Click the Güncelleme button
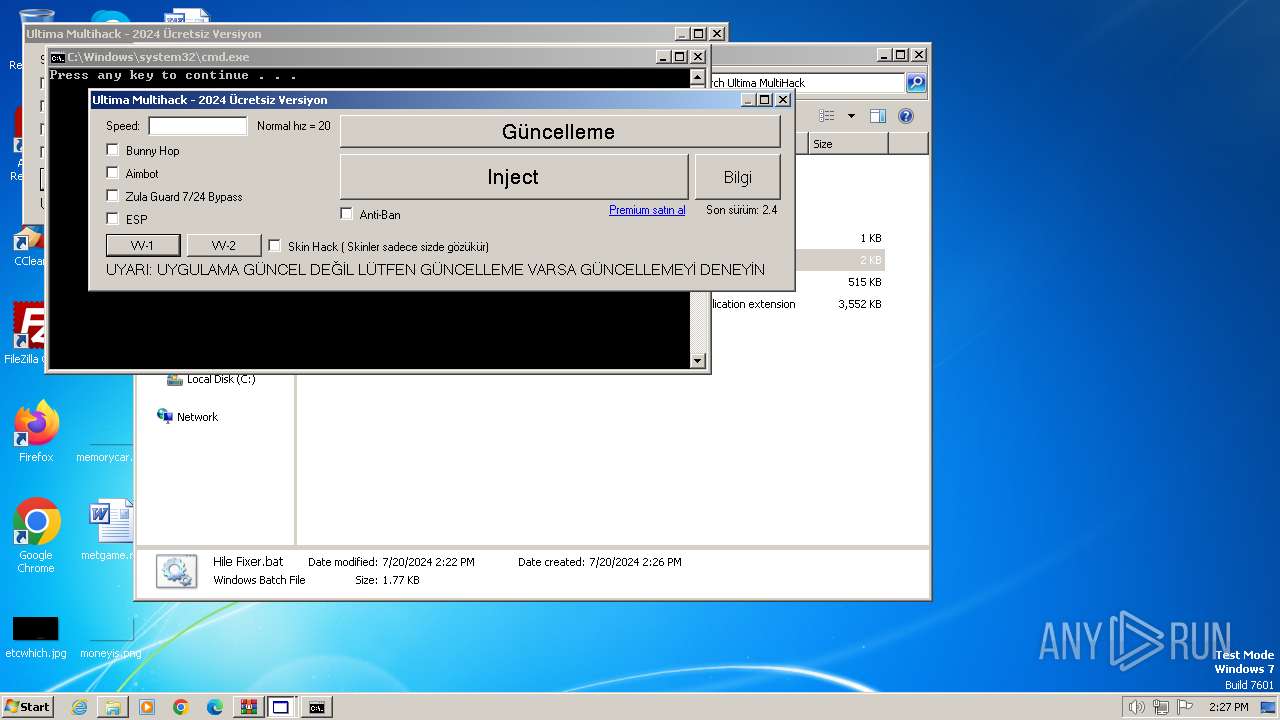This screenshot has width=1280, height=720. [560, 132]
